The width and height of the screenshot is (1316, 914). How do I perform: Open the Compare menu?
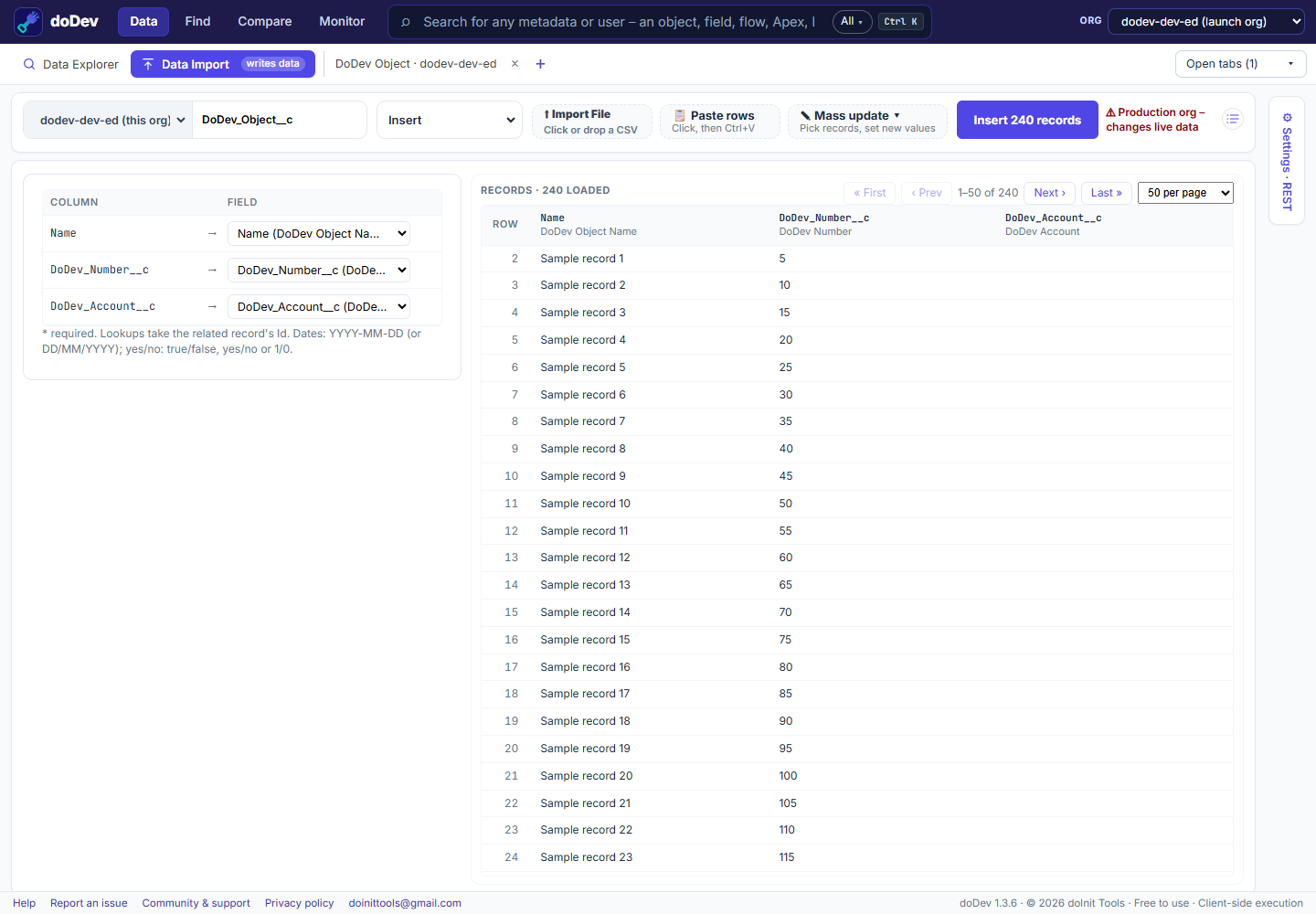click(x=265, y=22)
